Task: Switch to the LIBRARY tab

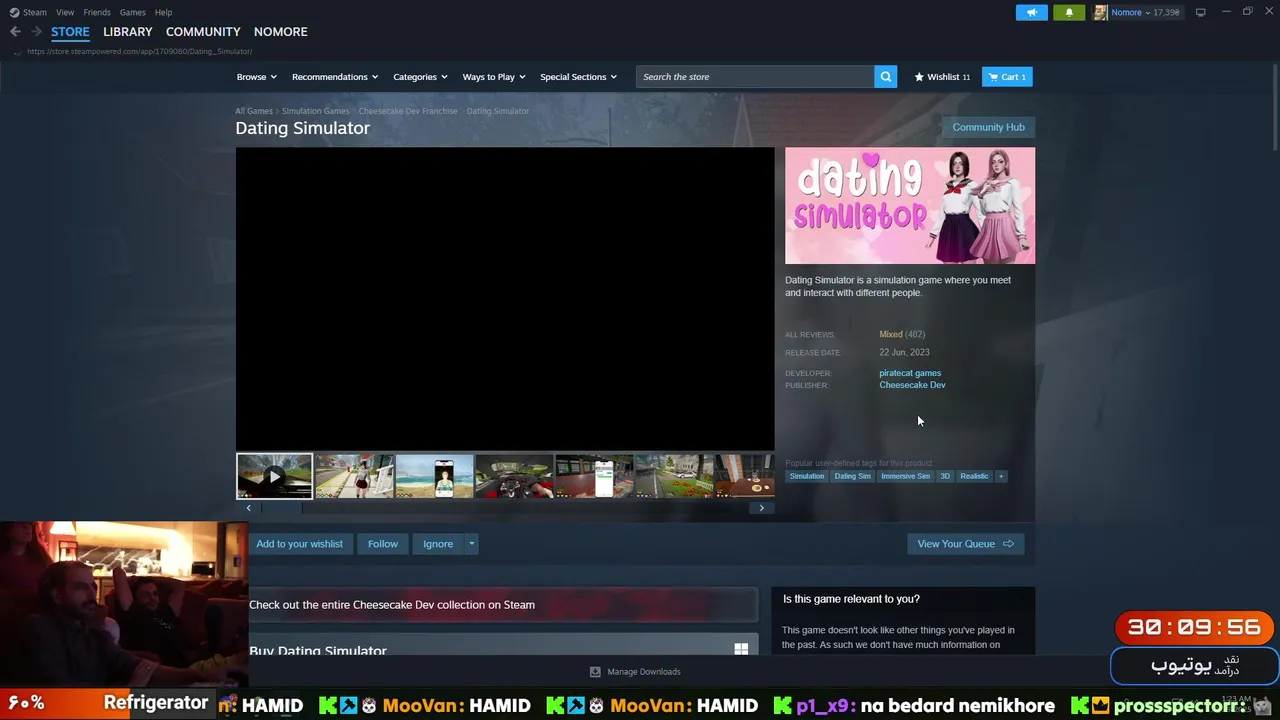Action: coord(128,32)
